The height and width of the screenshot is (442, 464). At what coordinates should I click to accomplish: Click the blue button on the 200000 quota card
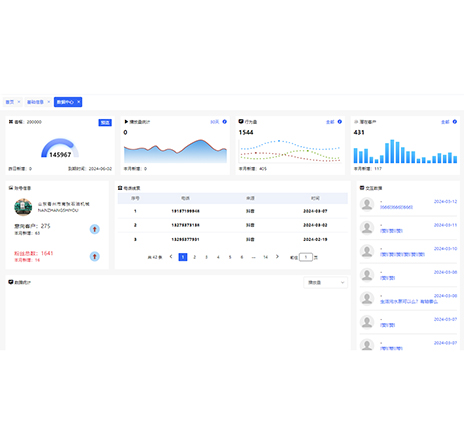(x=105, y=122)
